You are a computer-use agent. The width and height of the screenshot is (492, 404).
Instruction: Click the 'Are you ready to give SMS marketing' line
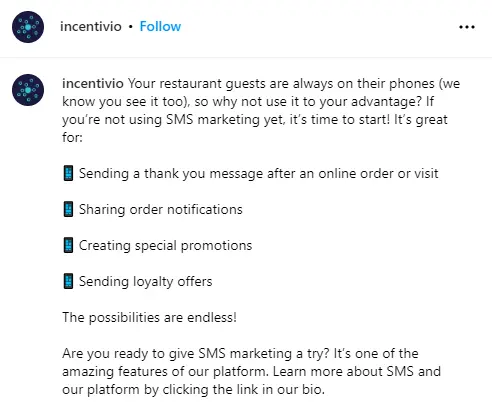tap(240, 354)
